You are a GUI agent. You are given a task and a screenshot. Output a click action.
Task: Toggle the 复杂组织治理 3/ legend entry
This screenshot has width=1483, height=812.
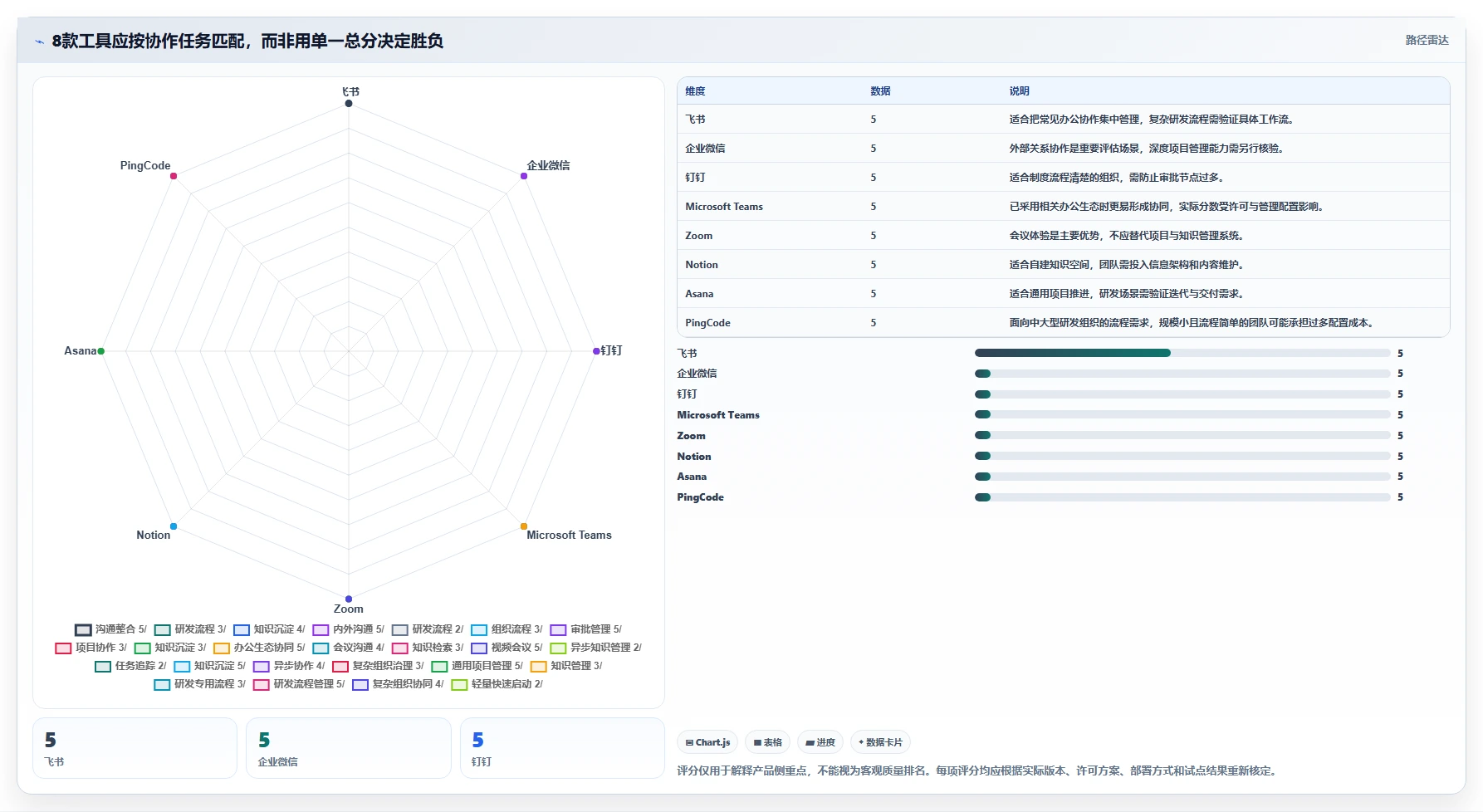pyautogui.click(x=378, y=666)
